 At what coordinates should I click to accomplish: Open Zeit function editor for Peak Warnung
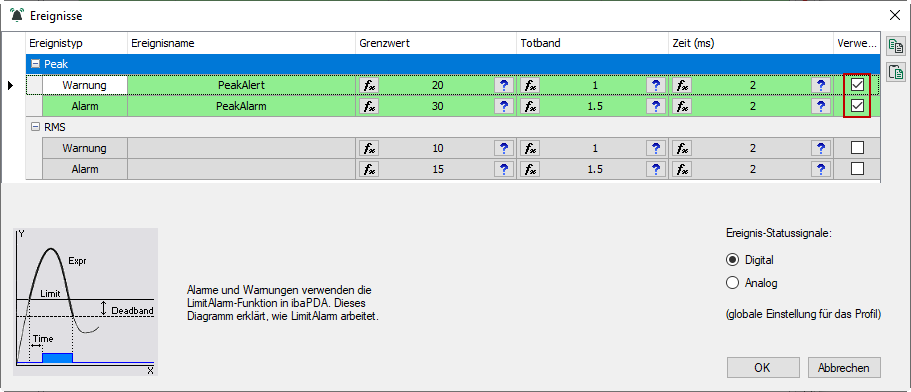coord(682,85)
